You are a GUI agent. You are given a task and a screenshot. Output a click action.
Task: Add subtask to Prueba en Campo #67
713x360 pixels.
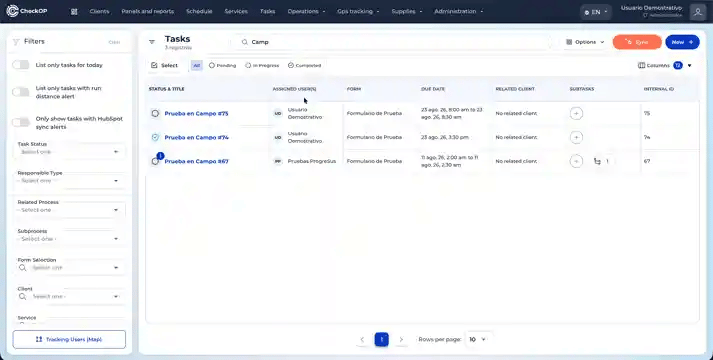click(576, 161)
